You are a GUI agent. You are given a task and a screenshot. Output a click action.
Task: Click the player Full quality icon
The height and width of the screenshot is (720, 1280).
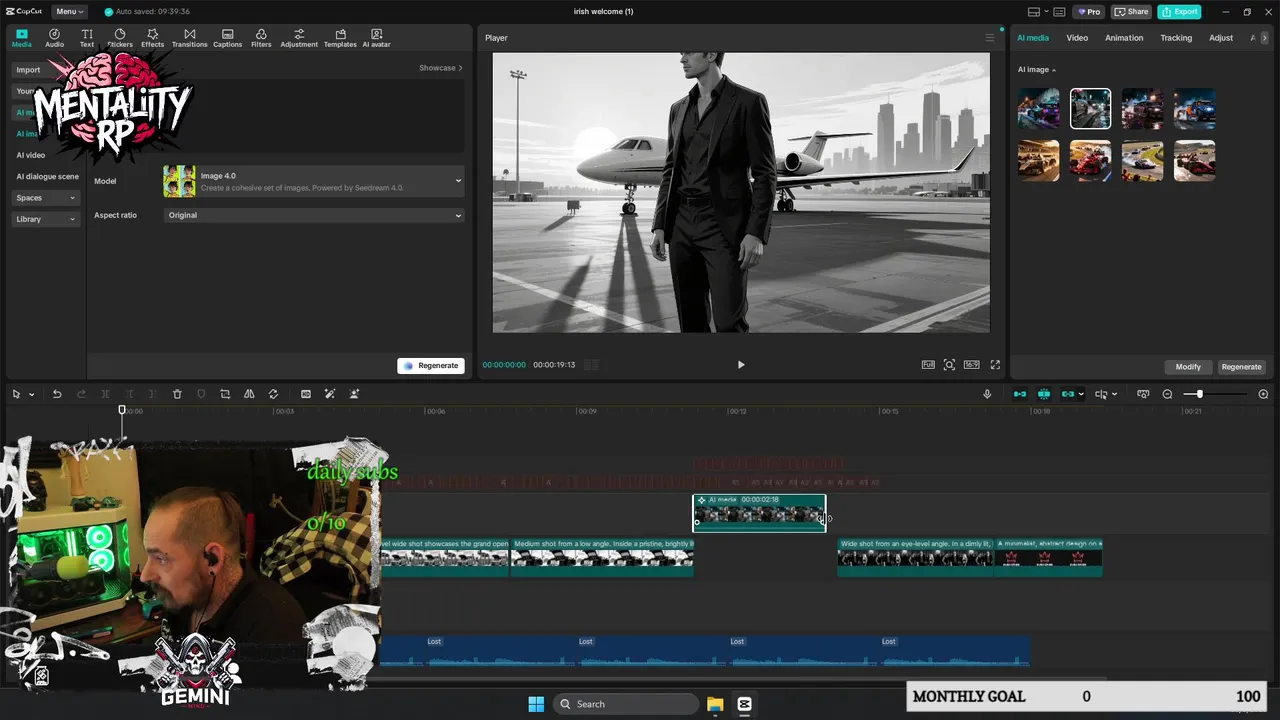(x=928, y=365)
